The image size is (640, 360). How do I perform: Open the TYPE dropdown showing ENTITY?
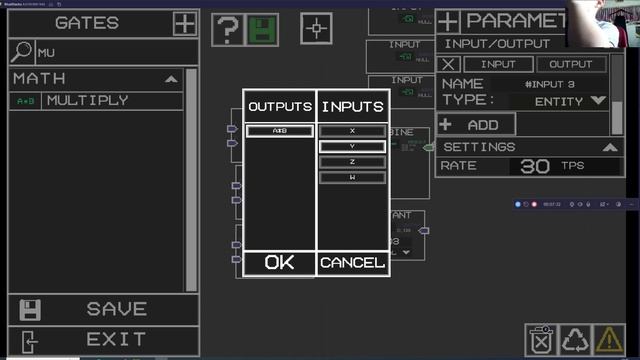pos(598,100)
